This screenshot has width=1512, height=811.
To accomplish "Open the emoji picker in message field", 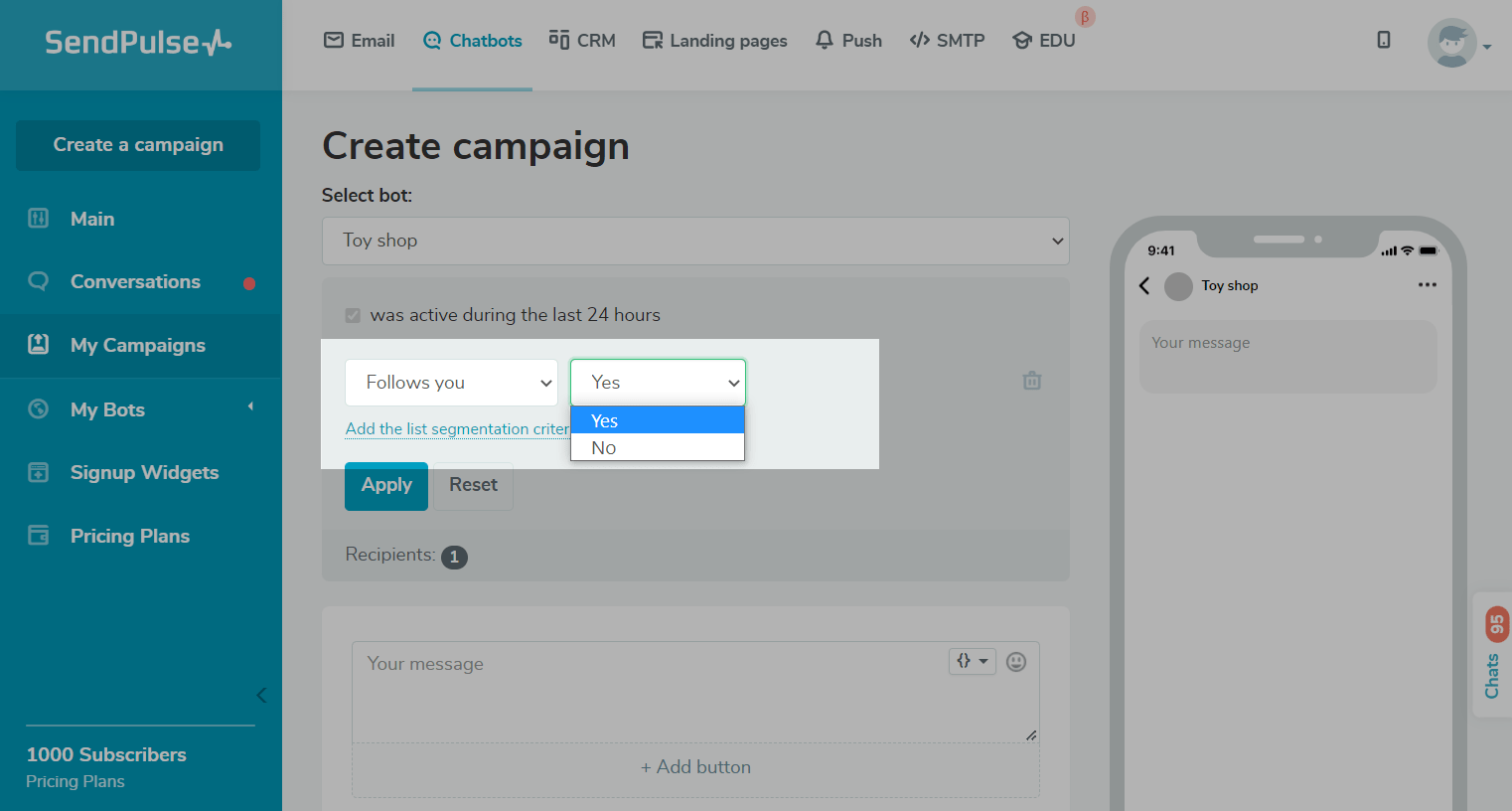I will coord(1015,662).
